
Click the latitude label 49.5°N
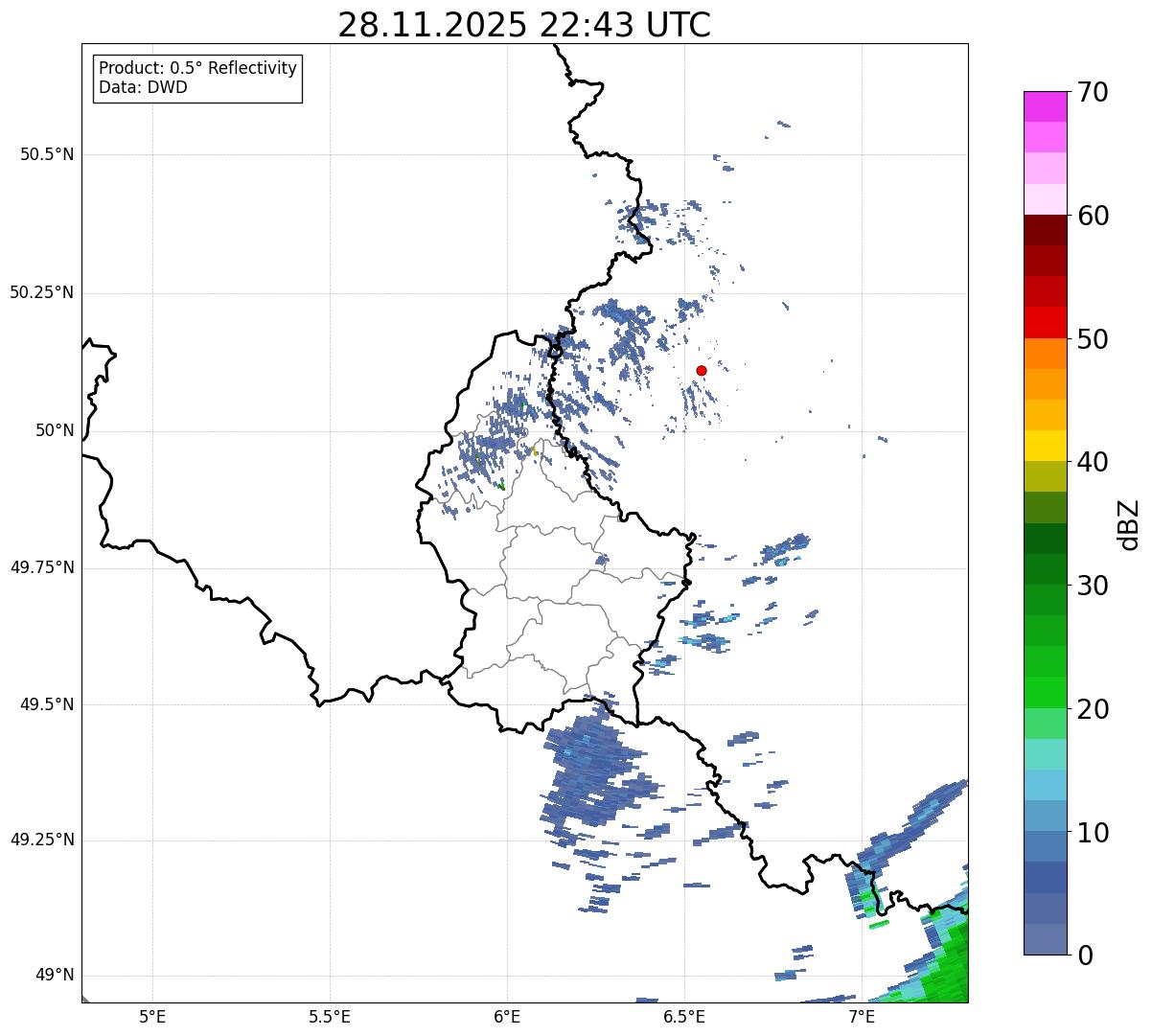click(x=47, y=704)
